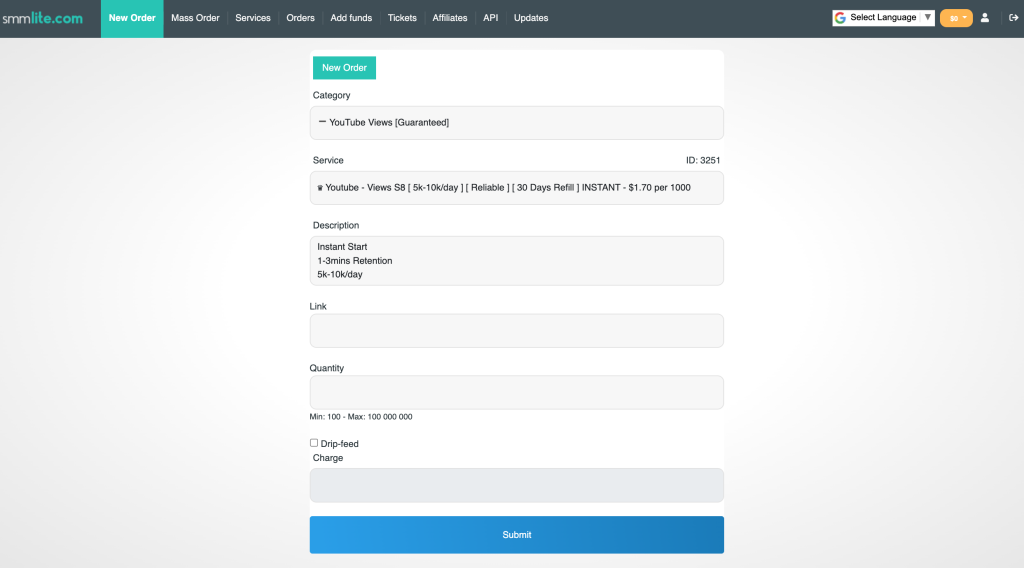Open the API page
Screen dimensions: 1024x568
(x=490, y=18)
